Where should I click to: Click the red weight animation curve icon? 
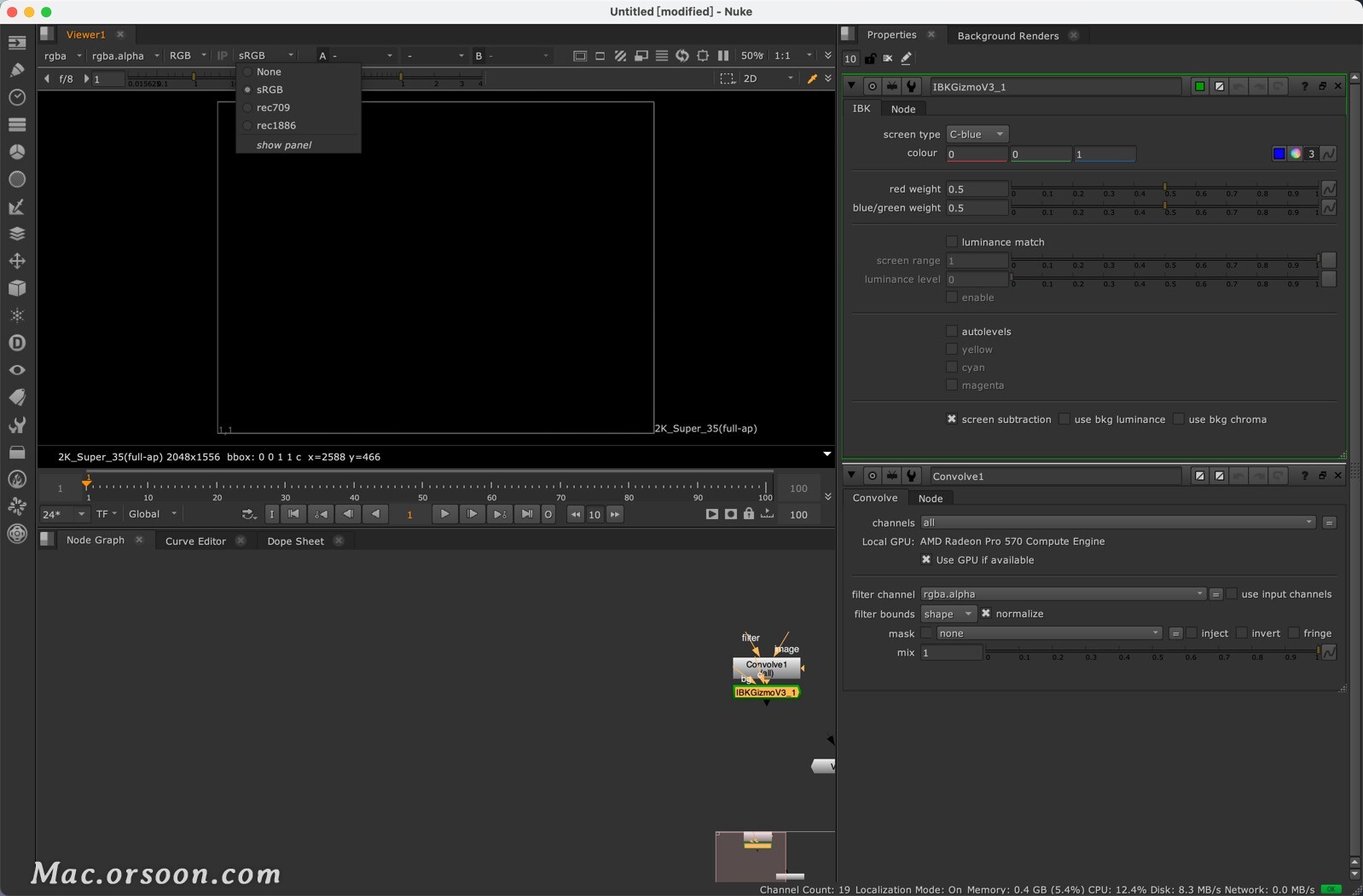pyautogui.click(x=1329, y=188)
